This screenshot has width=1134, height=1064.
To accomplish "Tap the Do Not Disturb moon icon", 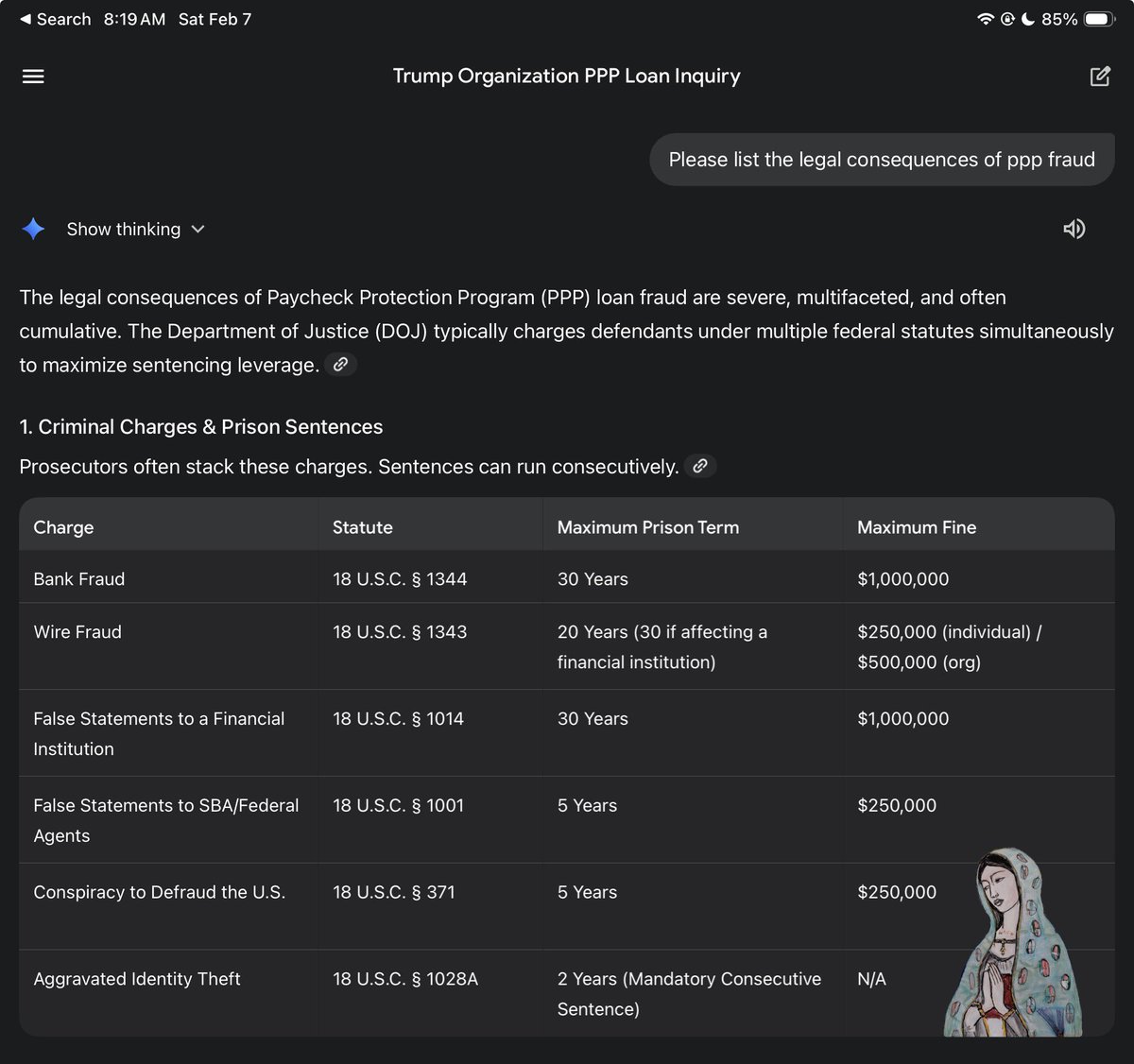I will point(1028,19).
